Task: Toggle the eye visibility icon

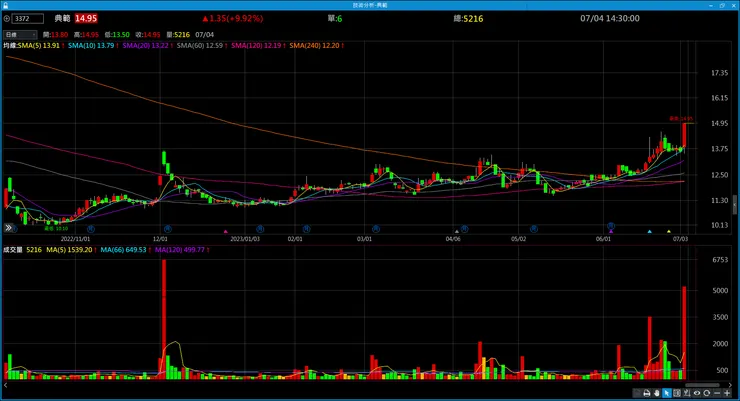Action: coord(697,393)
